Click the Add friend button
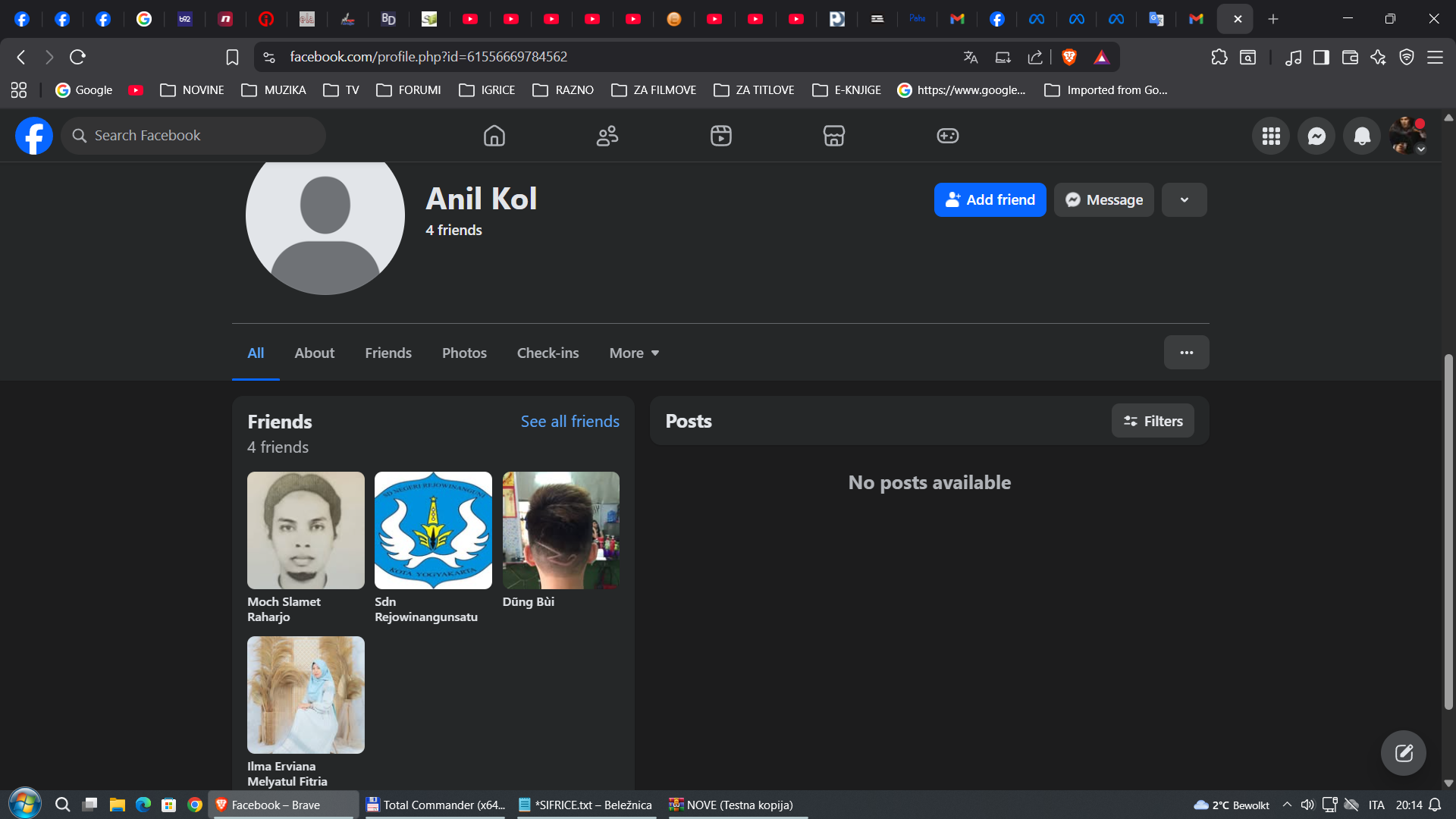 pos(990,200)
